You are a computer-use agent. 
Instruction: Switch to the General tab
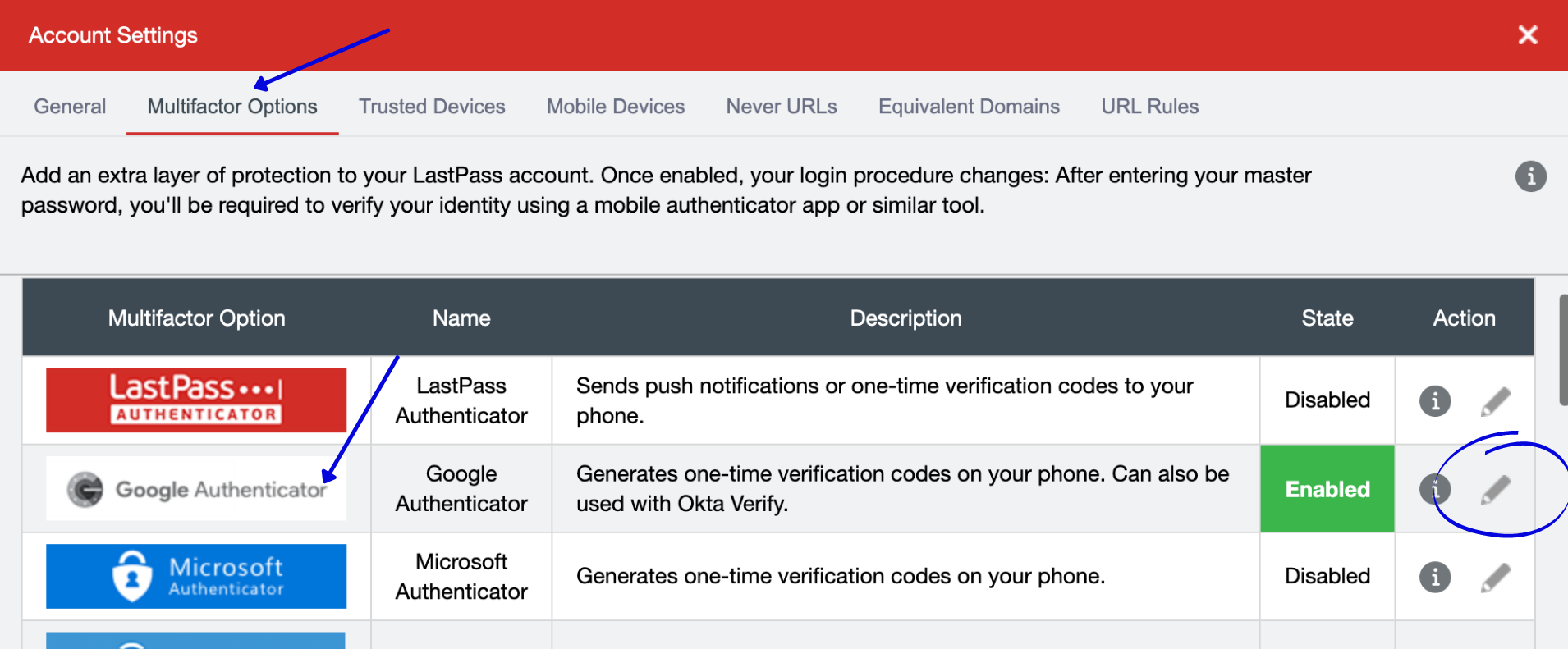pos(70,107)
